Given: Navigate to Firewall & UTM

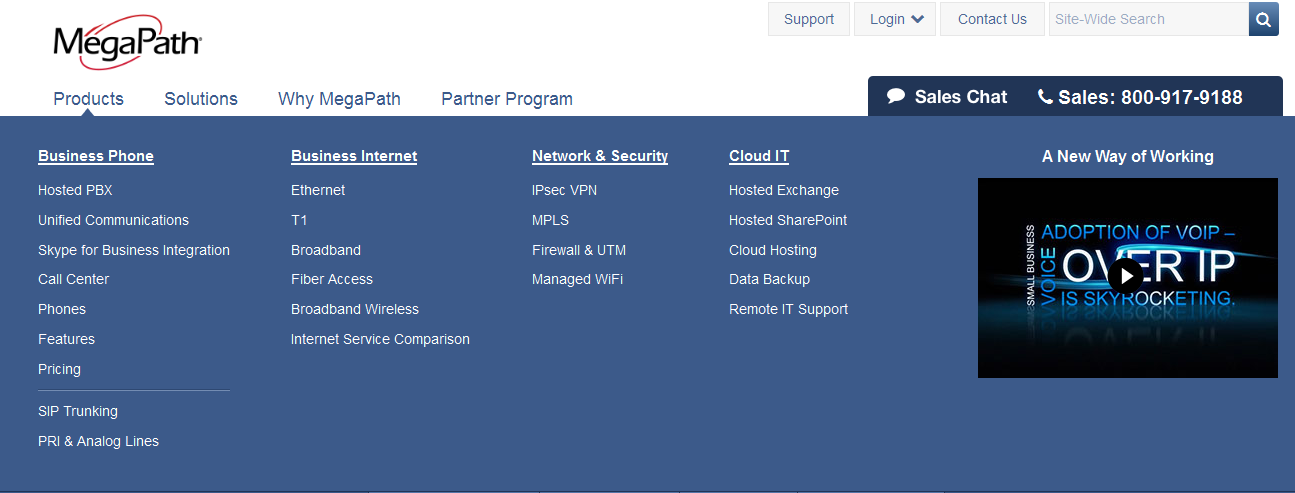Looking at the screenshot, I should (x=579, y=250).
